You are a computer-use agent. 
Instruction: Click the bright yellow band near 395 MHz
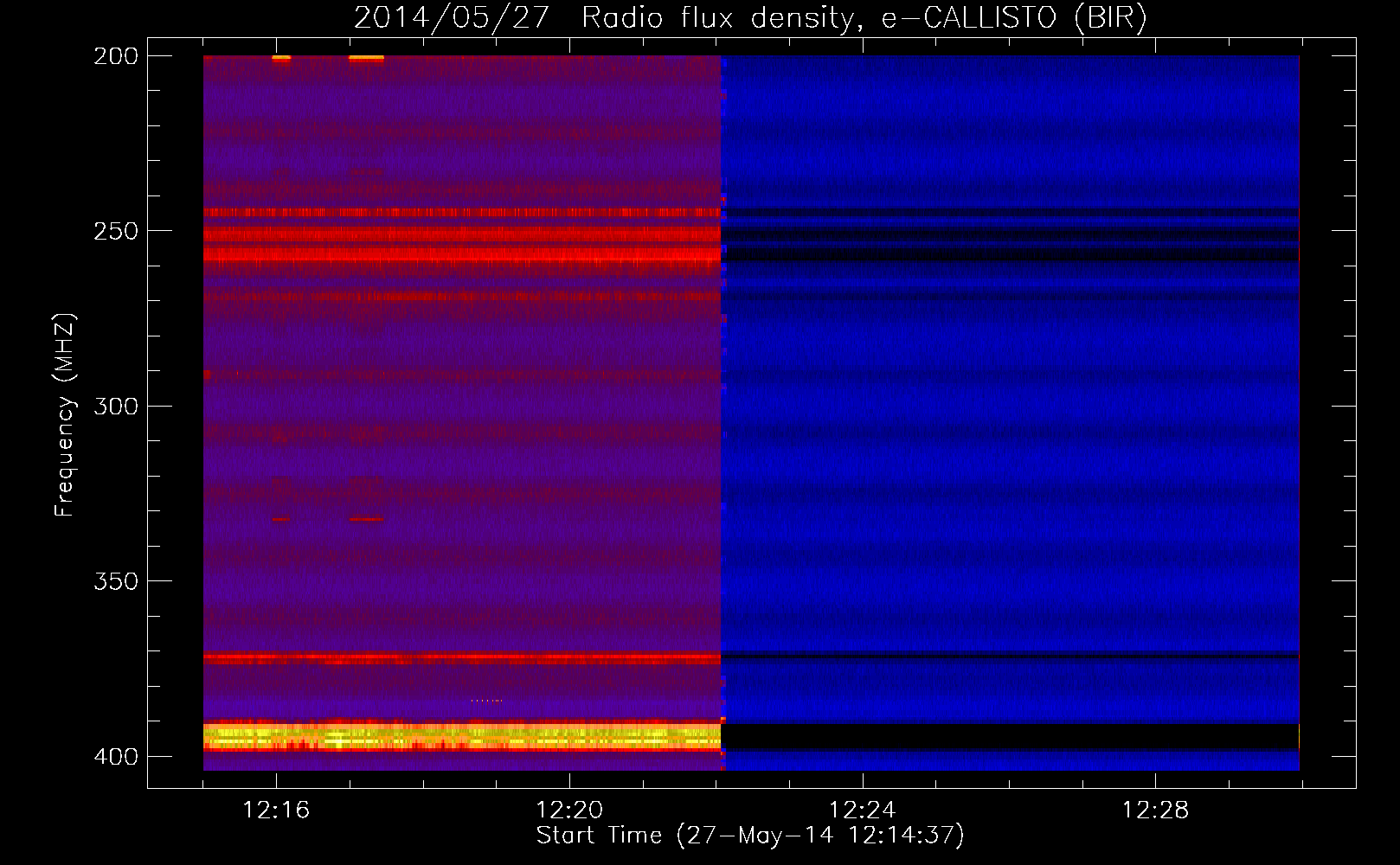pyautogui.click(x=462, y=737)
